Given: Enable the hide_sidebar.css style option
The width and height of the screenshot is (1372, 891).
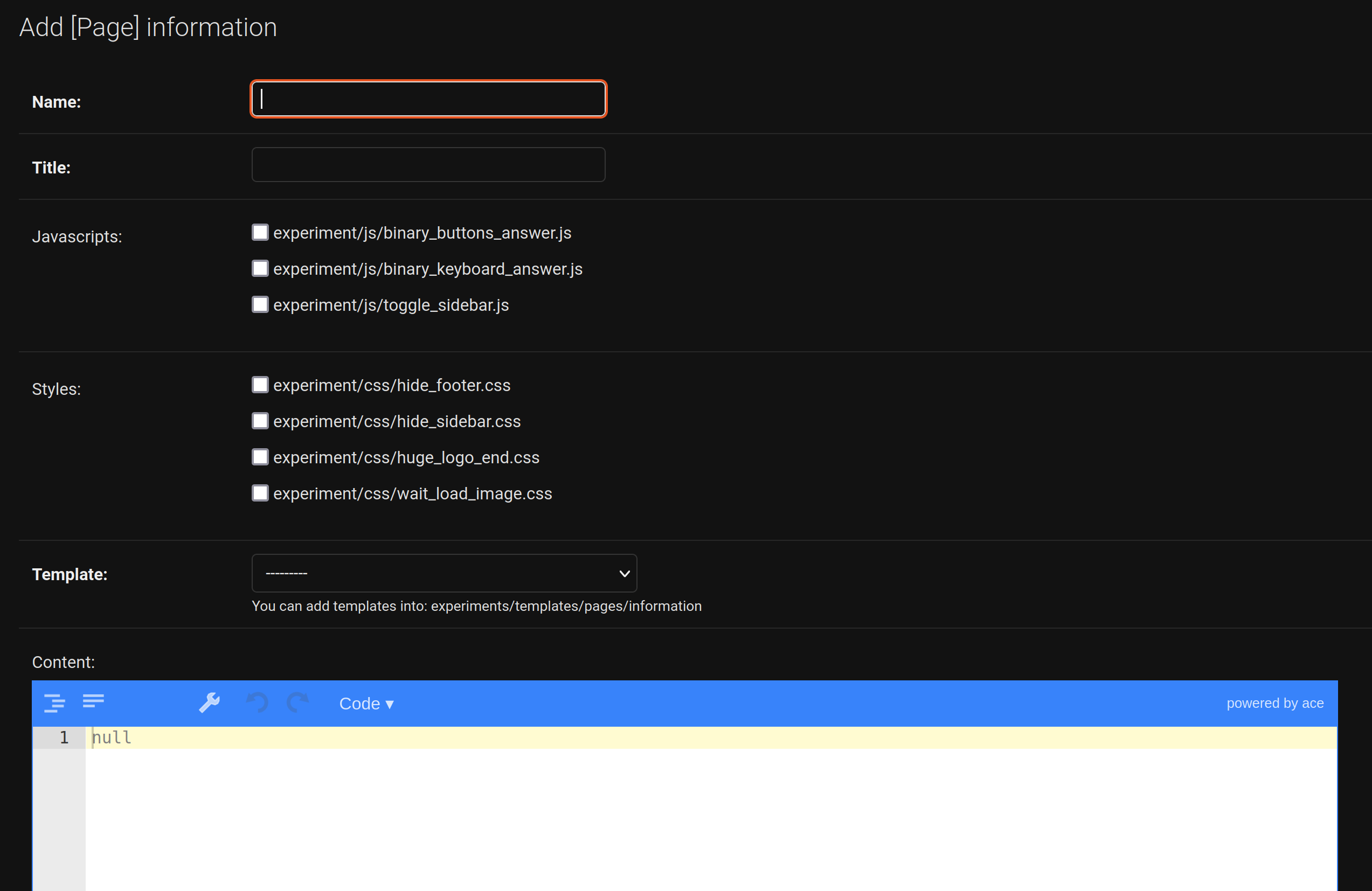Looking at the screenshot, I should [x=260, y=421].
